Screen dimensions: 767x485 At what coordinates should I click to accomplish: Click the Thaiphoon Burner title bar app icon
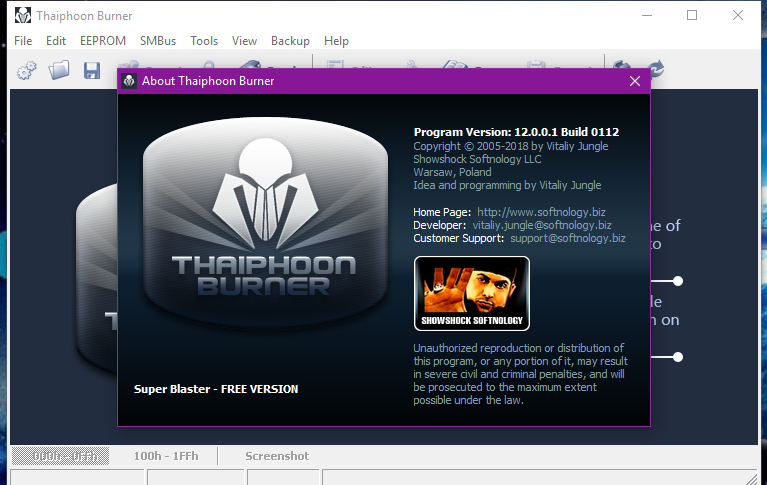(23, 16)
